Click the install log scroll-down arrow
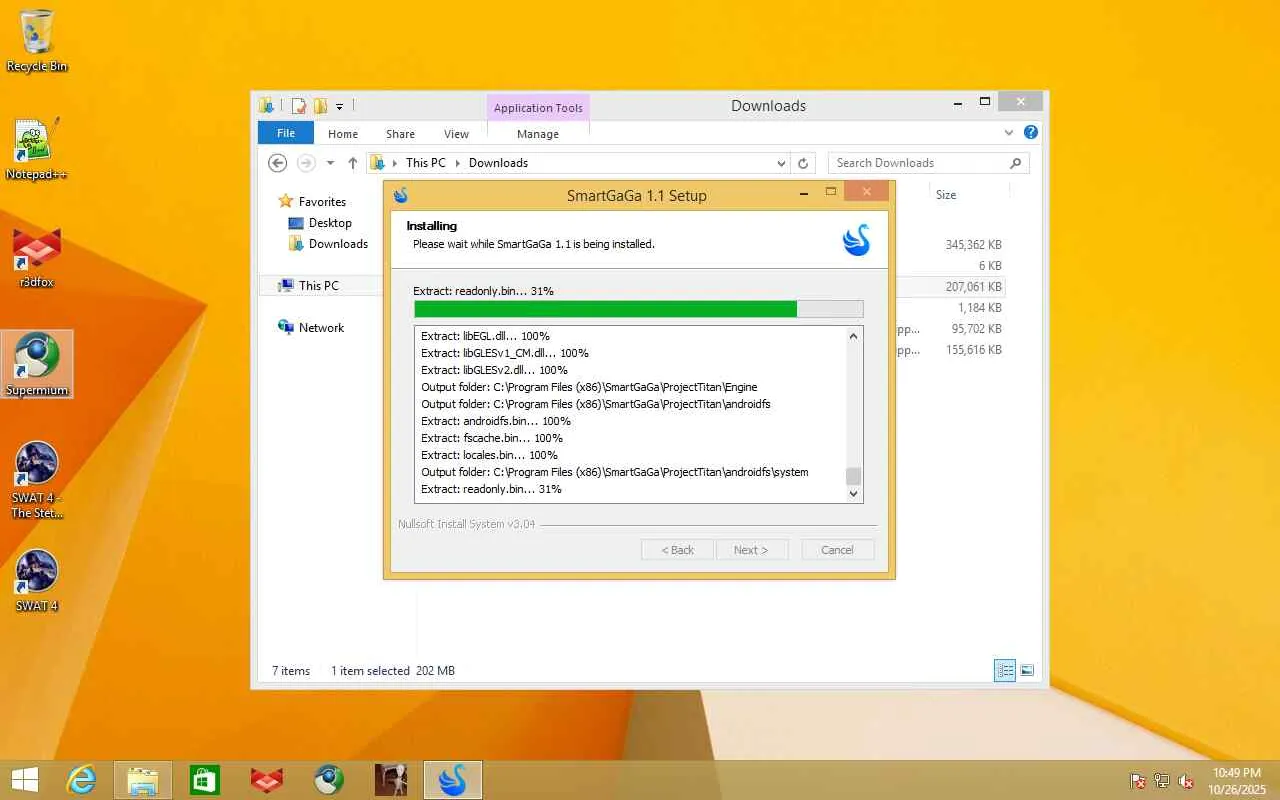 pyautogui.click(x=853, y=493)
